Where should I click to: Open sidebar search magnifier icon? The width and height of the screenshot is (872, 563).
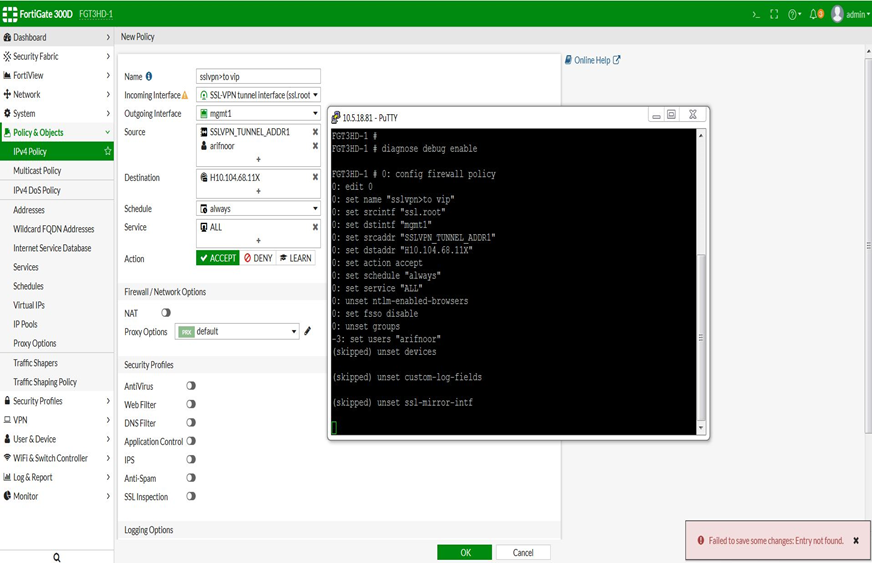[x=57, y=557]
